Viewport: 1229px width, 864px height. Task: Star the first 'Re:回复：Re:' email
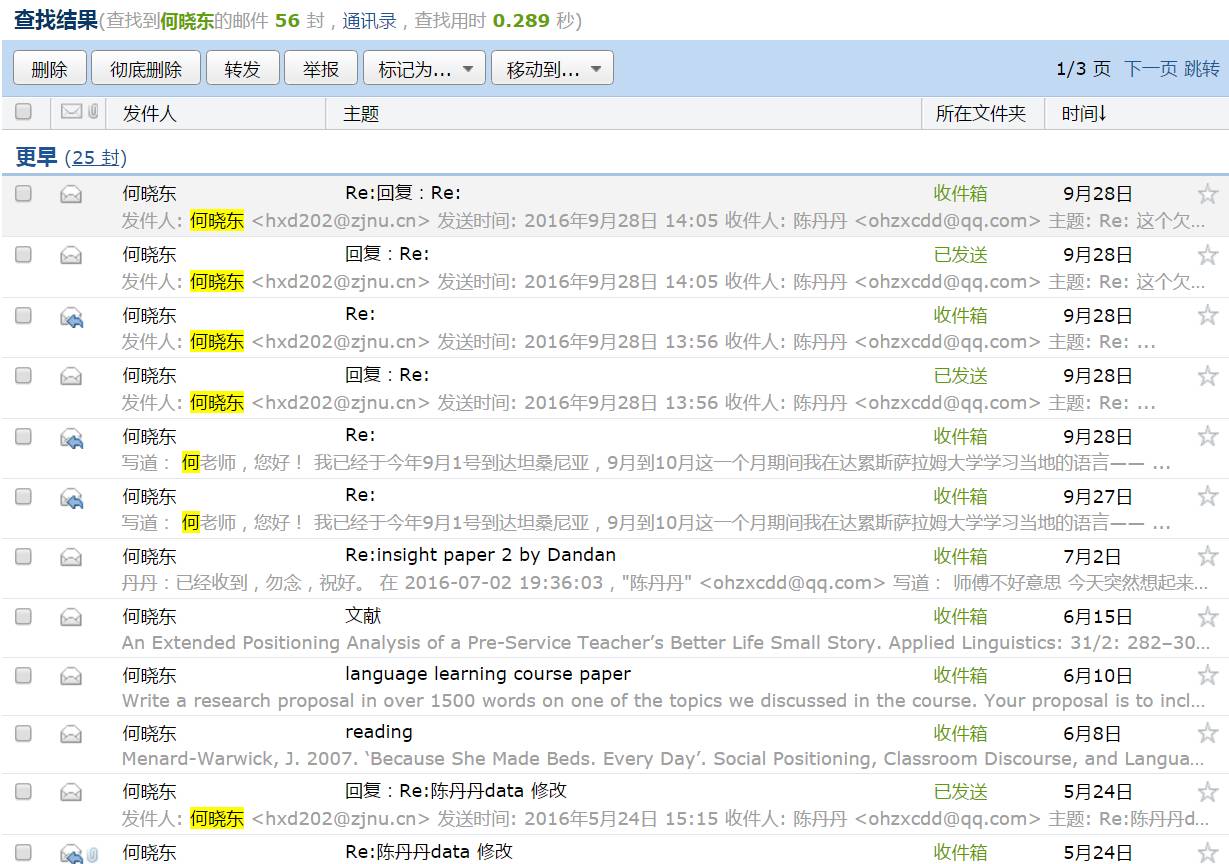1207,194
